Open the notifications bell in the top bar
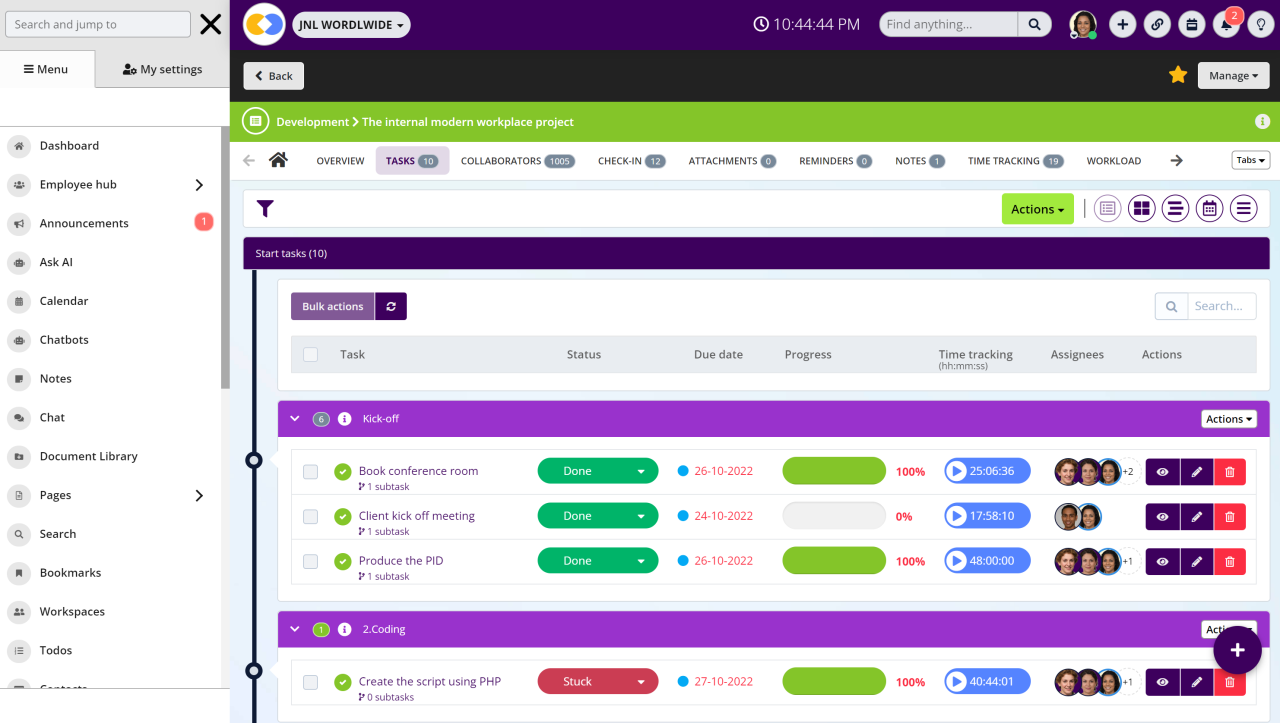The height and width of the screenshot is (723, 1280). [1226, 23]
